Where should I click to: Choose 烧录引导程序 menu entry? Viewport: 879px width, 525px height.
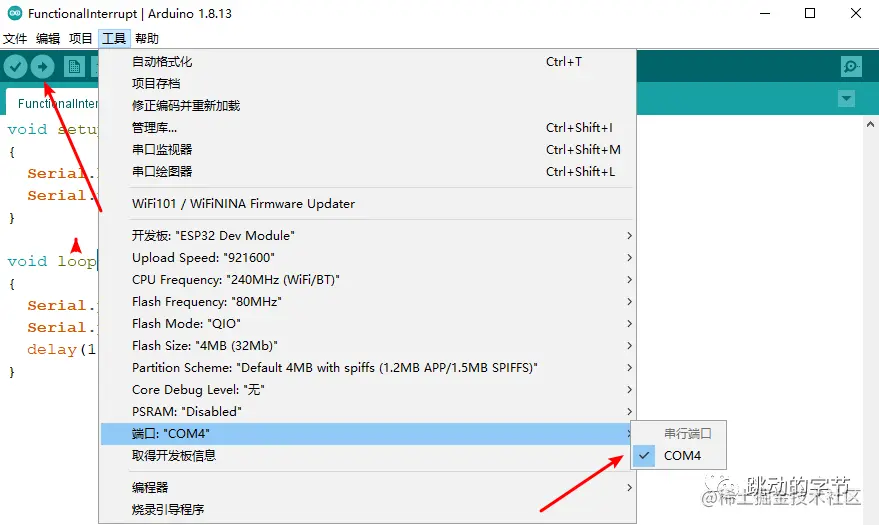[368, 509]
